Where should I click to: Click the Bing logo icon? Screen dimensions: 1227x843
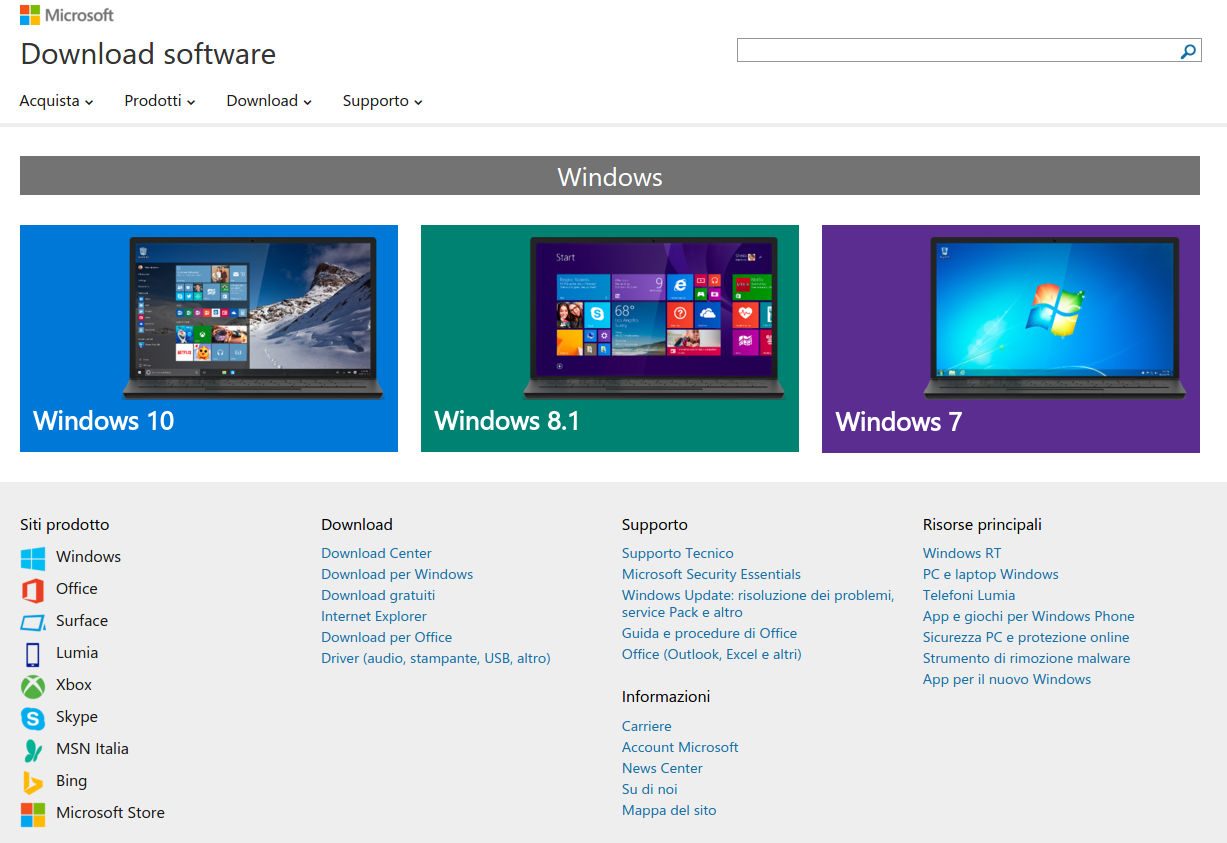[33, 782]
